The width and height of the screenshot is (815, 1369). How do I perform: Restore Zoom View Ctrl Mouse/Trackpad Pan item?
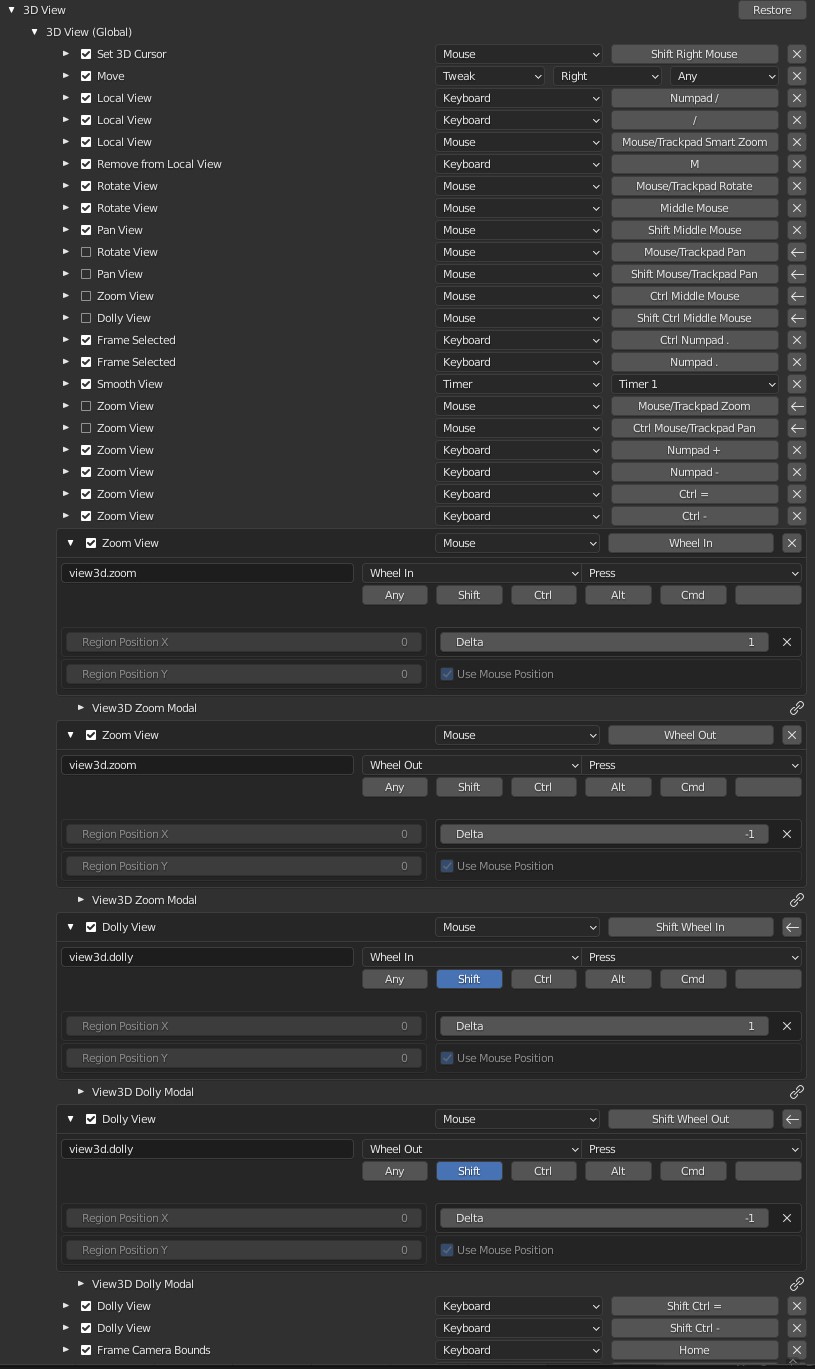[x=796, y=428]
